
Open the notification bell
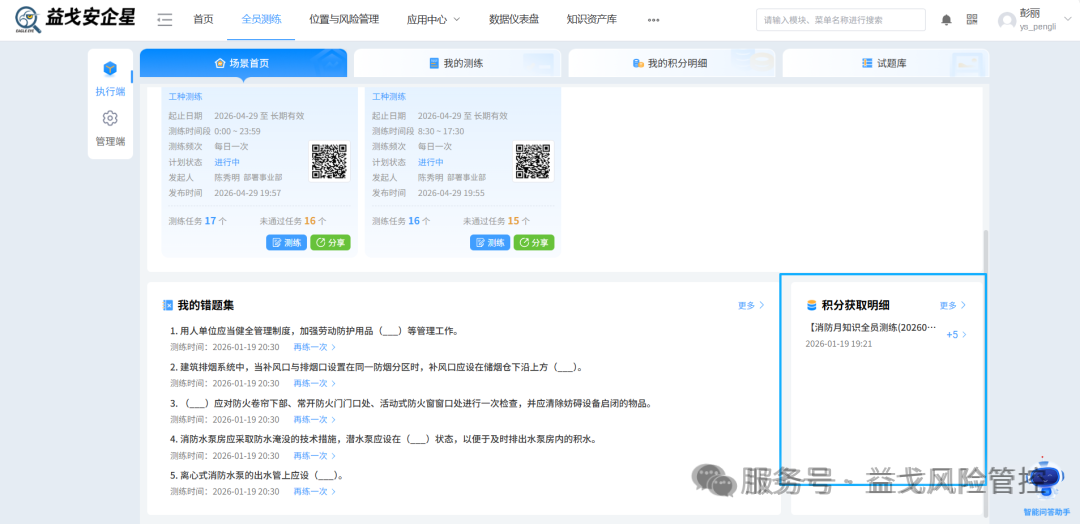point(946,20)
